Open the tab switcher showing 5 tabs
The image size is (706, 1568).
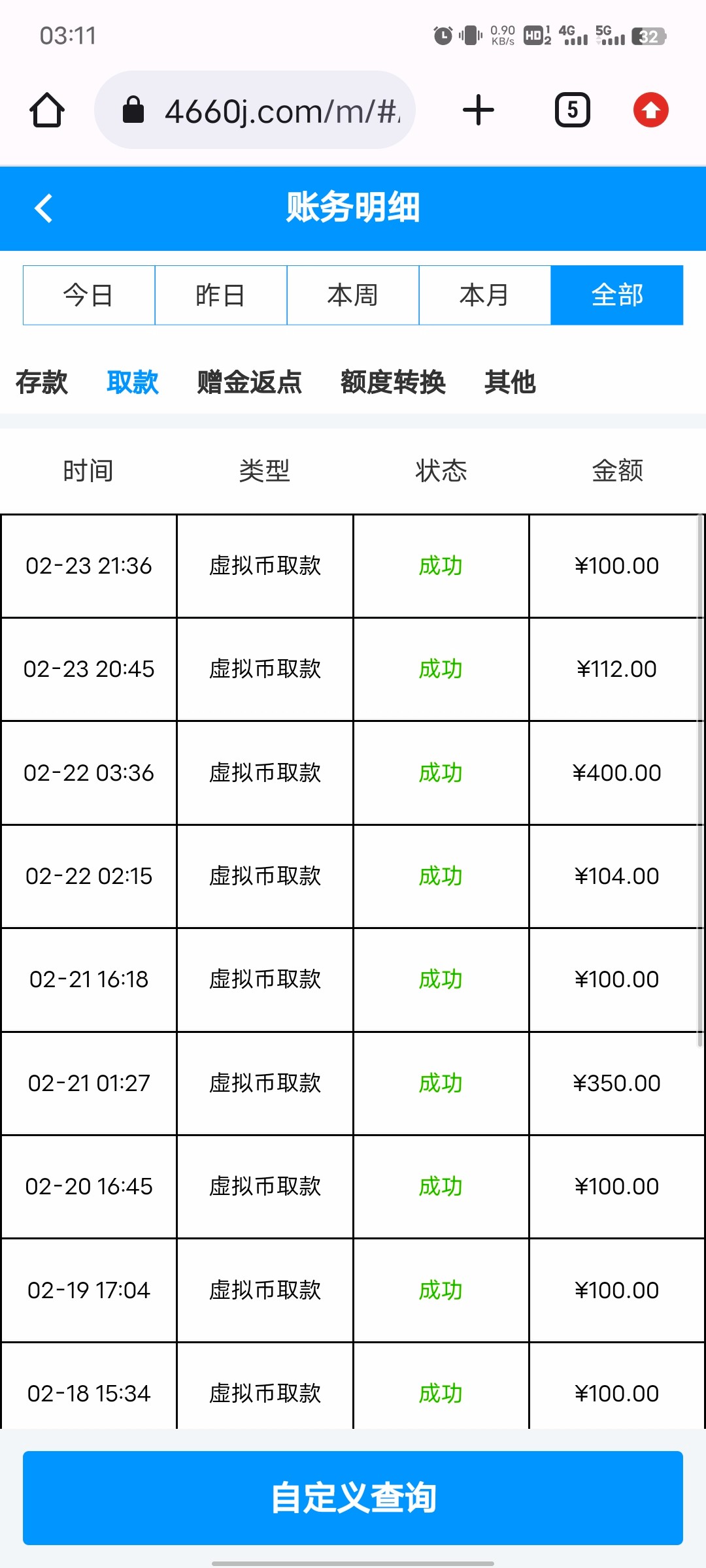pyautogui.click(x=572, y=110)
